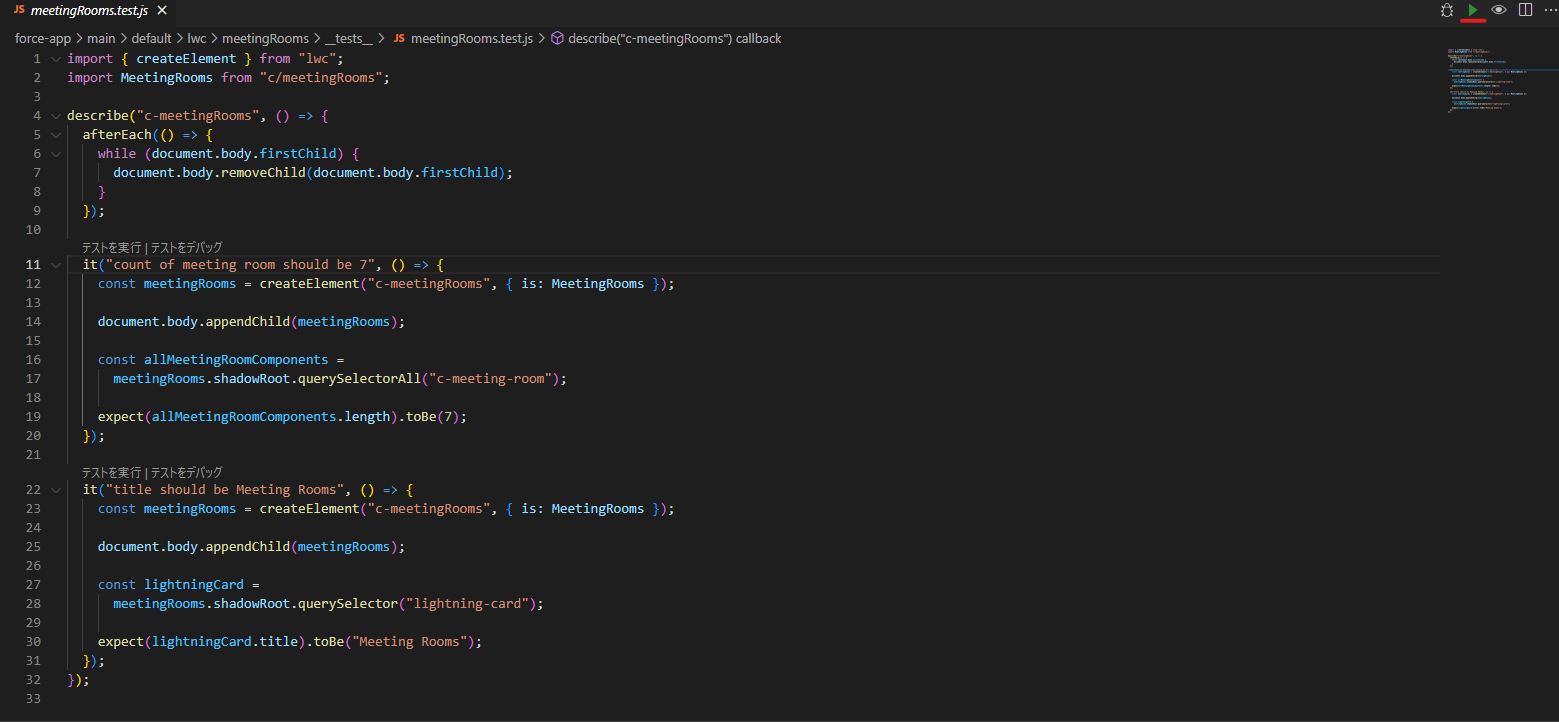Screen dimensions: 1559x722
Task: Run the current LWC test file
Action: tap(1472, 10)
